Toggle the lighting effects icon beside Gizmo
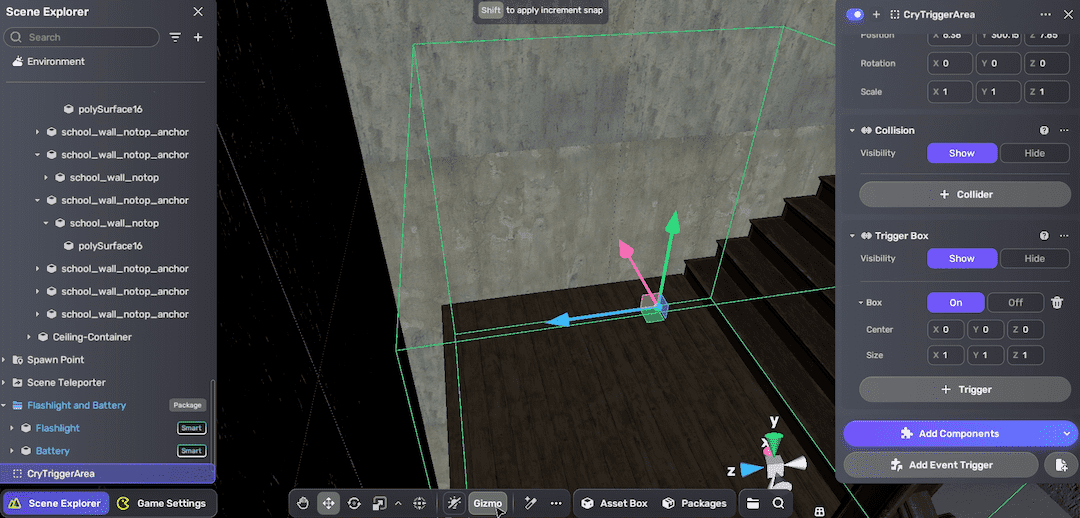Image resolution: width=1080 pixels, height=518 pixels. (x=454, y=504)
